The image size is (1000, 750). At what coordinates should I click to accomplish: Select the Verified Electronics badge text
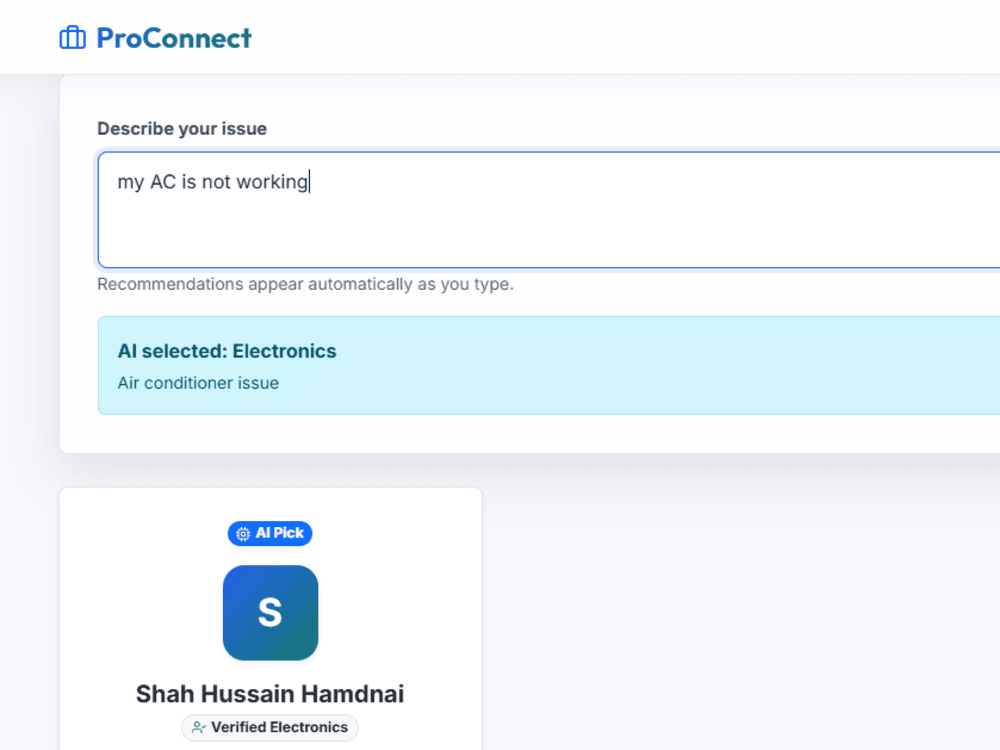click(x=279, y=727)
